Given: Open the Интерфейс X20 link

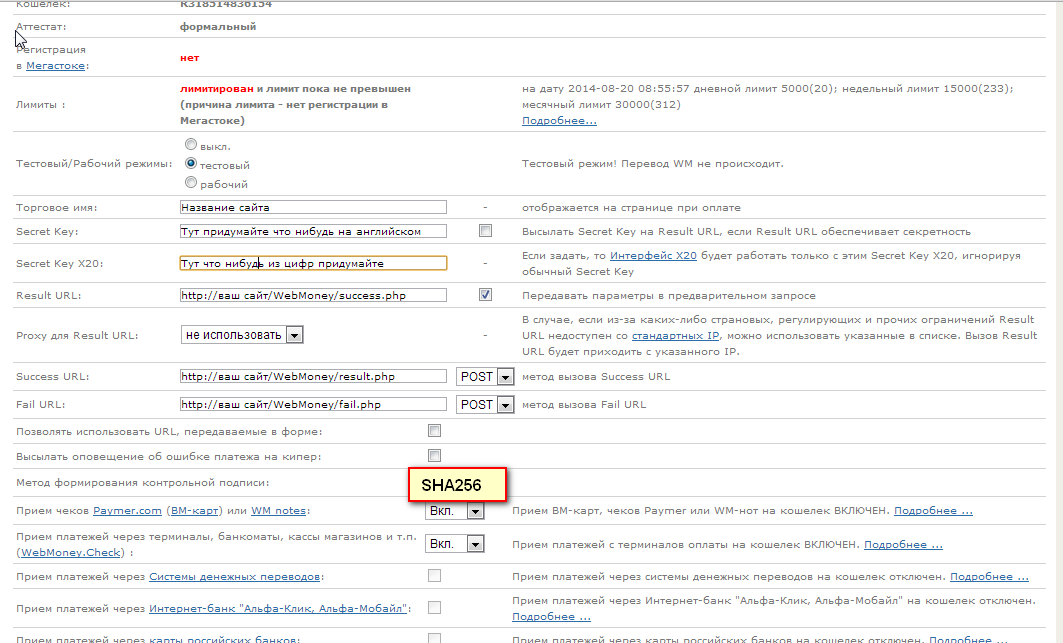Looking at the screenshot, I should pyautogui.click(x=653, y=256).
